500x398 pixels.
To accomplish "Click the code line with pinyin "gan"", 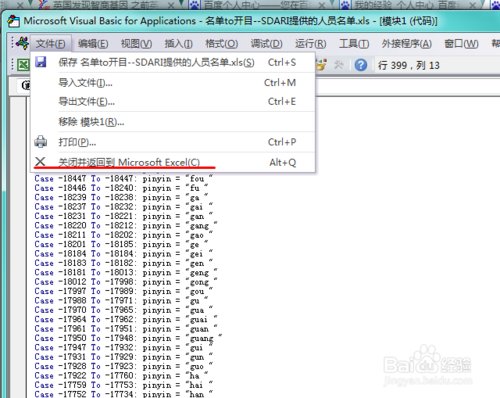I will [124, 216].
